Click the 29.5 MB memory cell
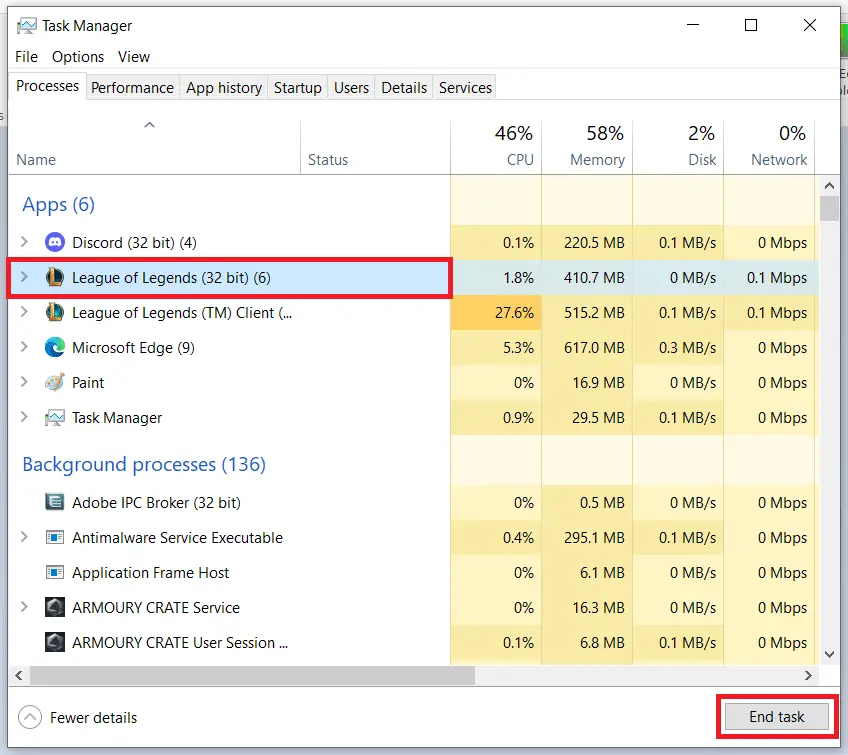The image size is (848, 755). coord(587,418)
